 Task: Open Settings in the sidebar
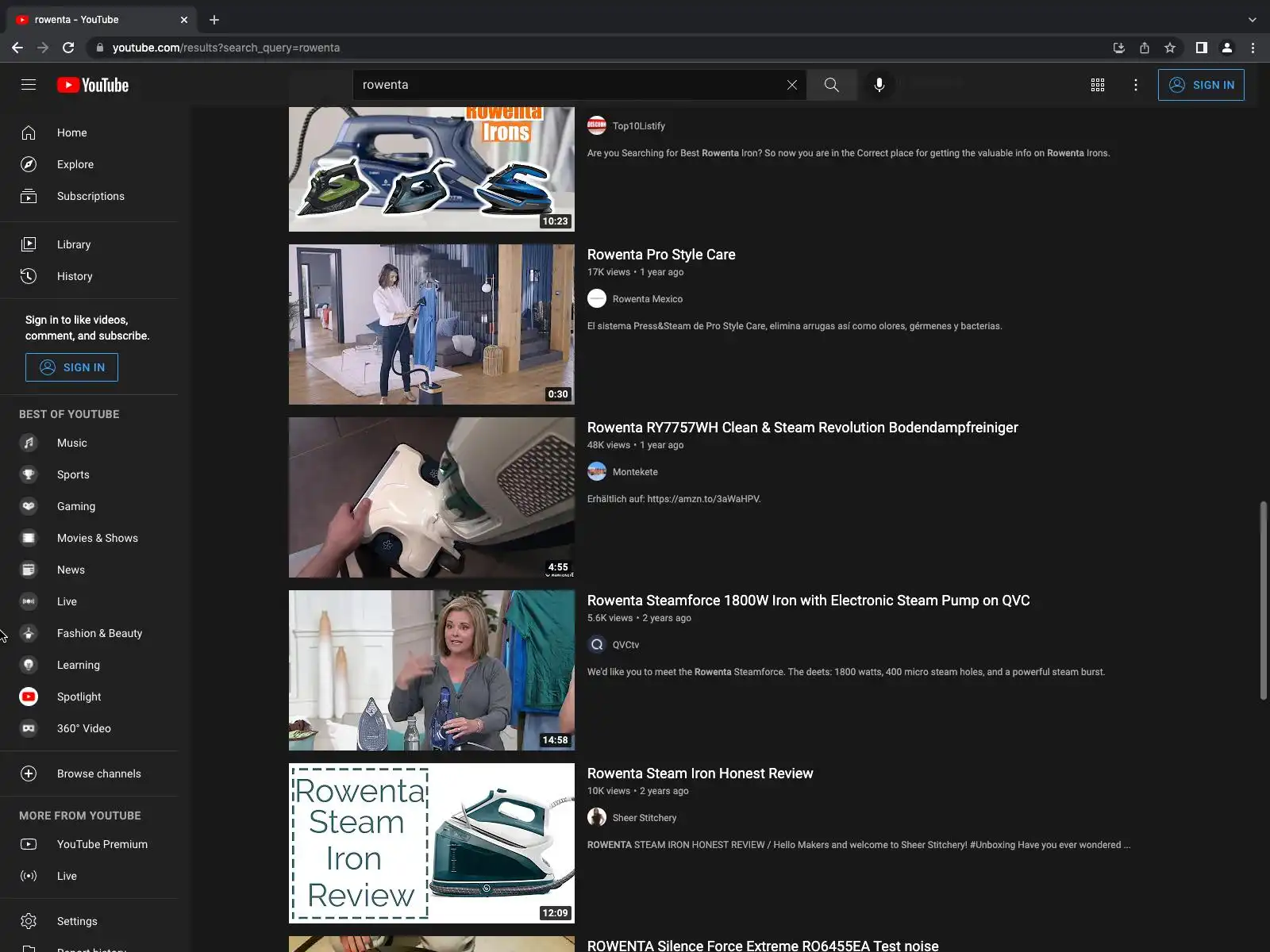(89, 921)
